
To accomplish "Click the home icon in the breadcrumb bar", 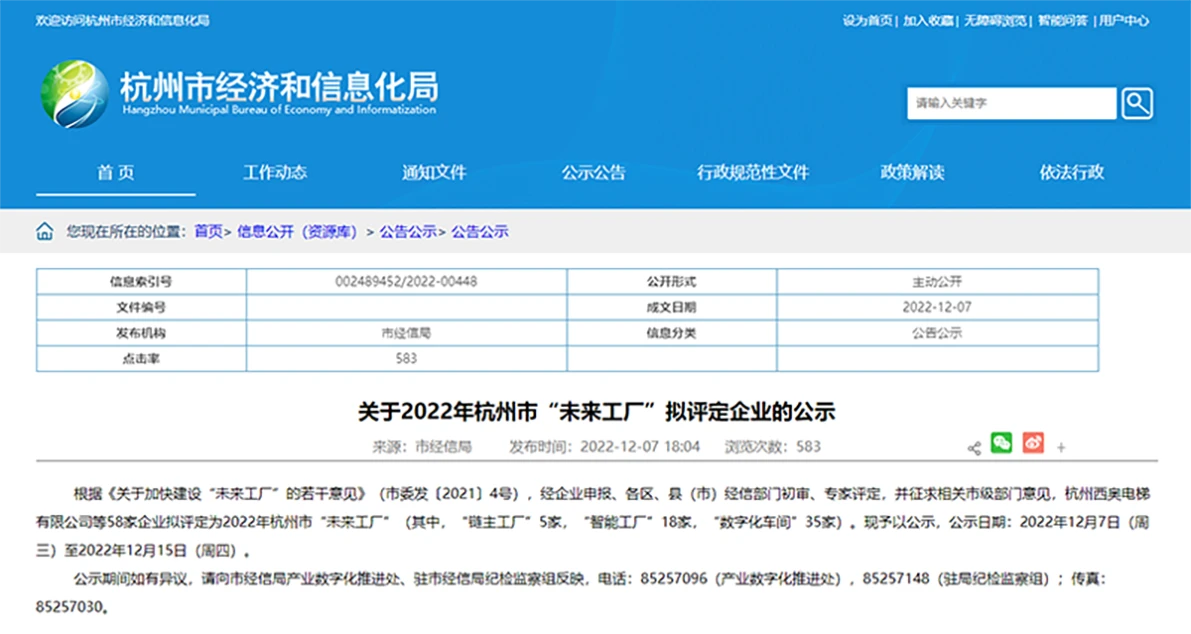I will [x=44, y=230].
